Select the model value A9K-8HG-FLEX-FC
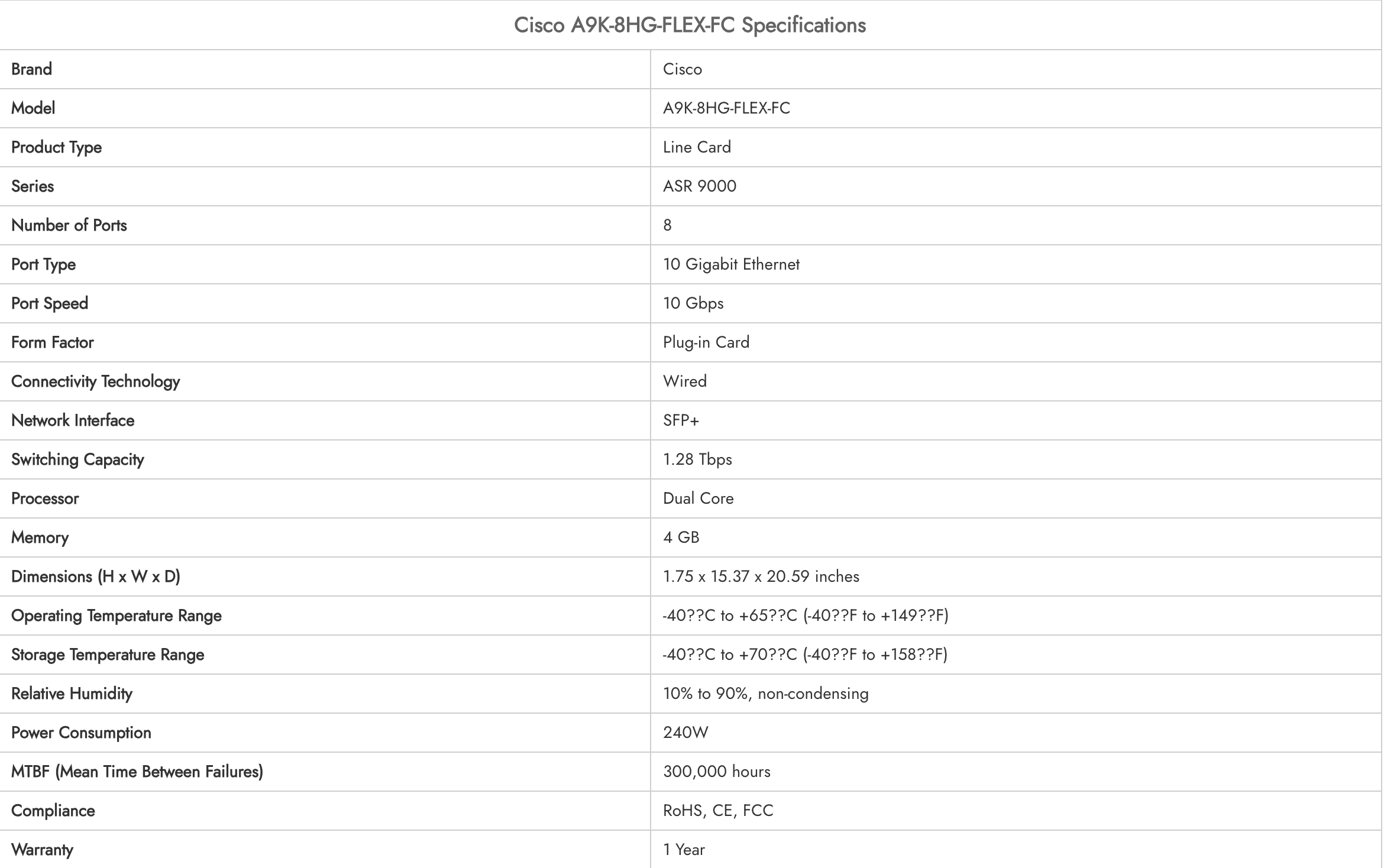This screenshot has width=1384, height=868. click(726, 108)
